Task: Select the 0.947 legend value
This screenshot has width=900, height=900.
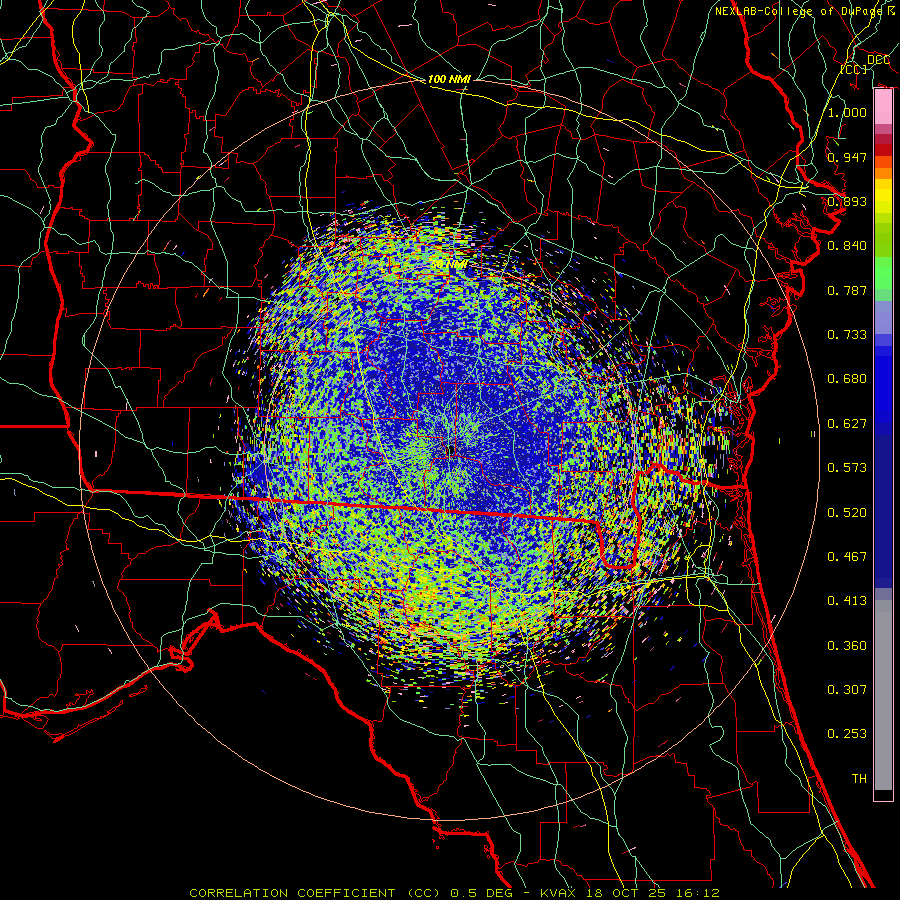Action: coord(847,157)
